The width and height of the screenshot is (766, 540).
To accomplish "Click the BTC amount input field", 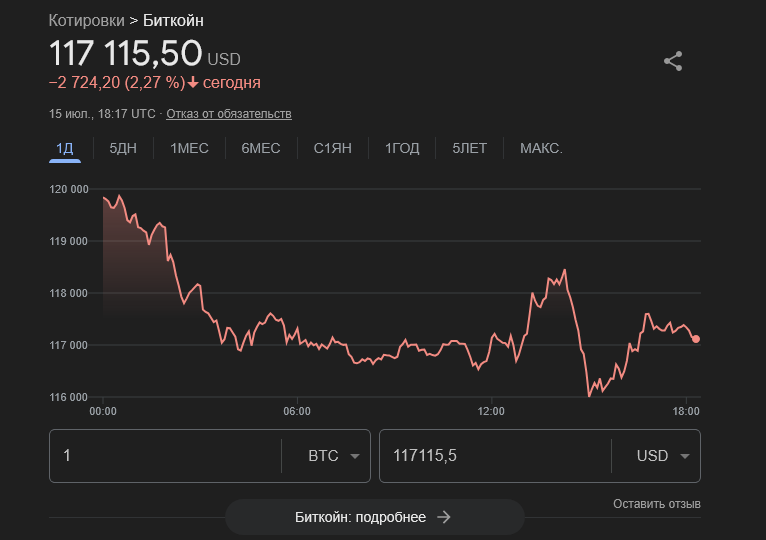I will (x=165, y=456).
